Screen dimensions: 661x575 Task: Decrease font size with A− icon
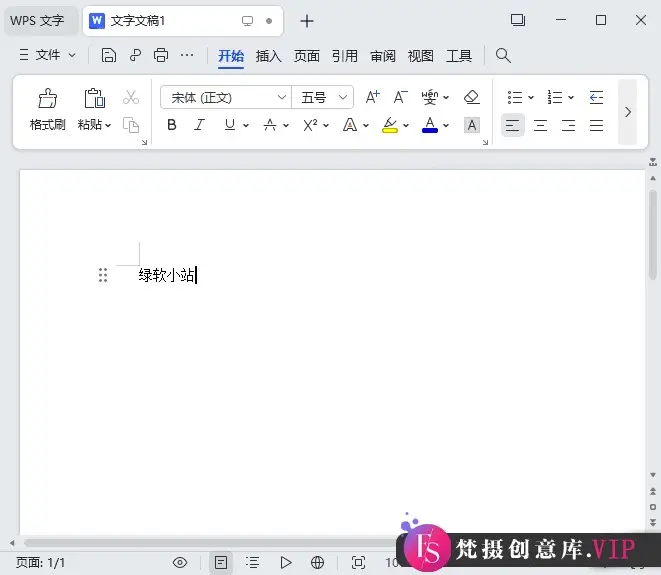click(x=400, y=97)
